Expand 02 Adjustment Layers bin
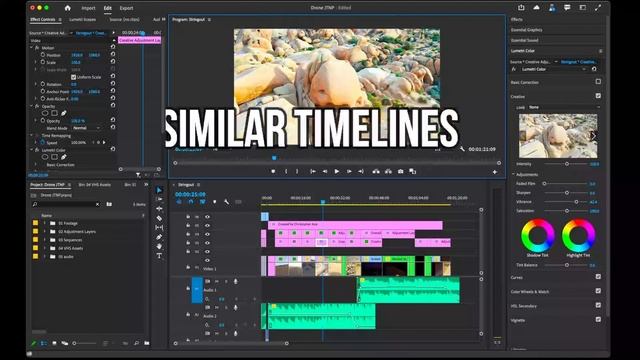 point(44,231)
